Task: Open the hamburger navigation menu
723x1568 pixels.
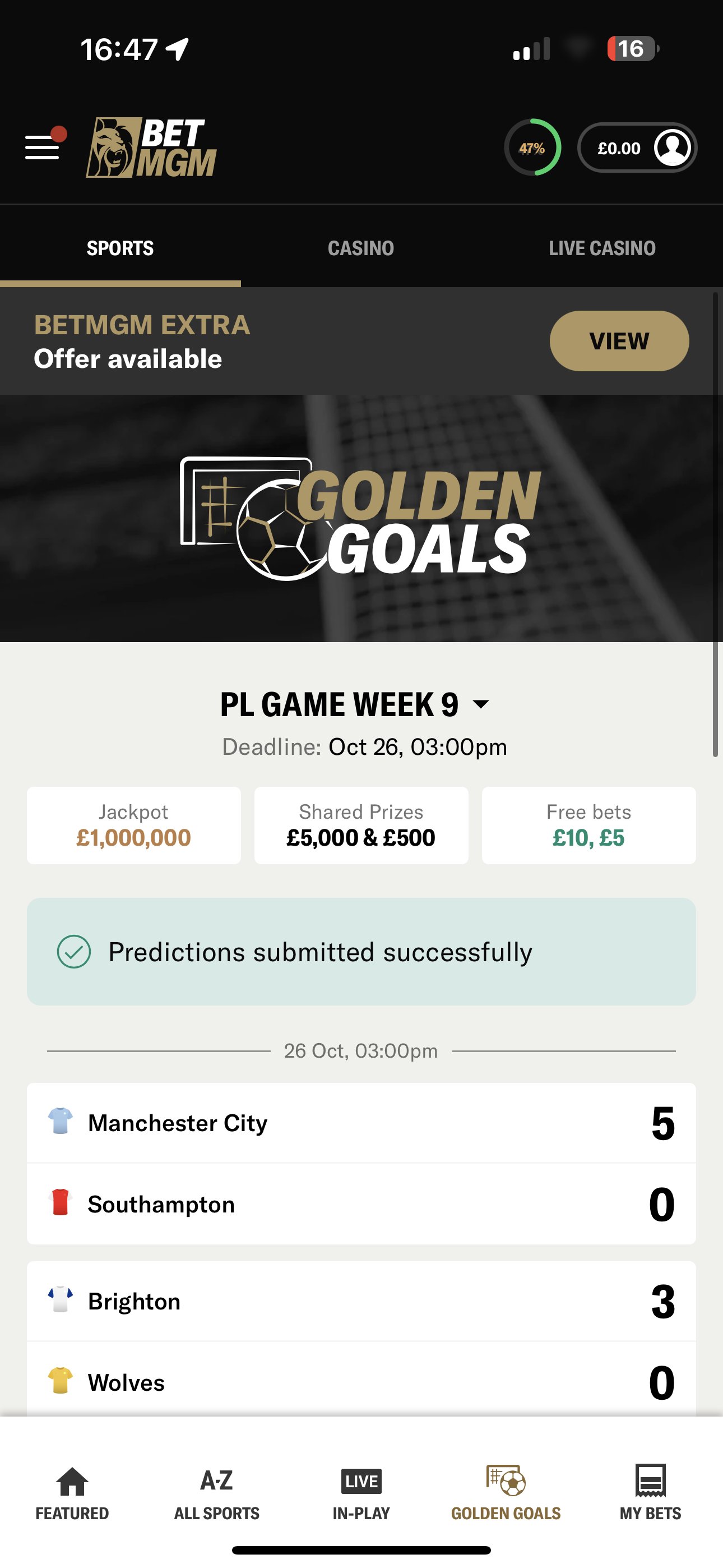Action: click(x=41, y=148)
